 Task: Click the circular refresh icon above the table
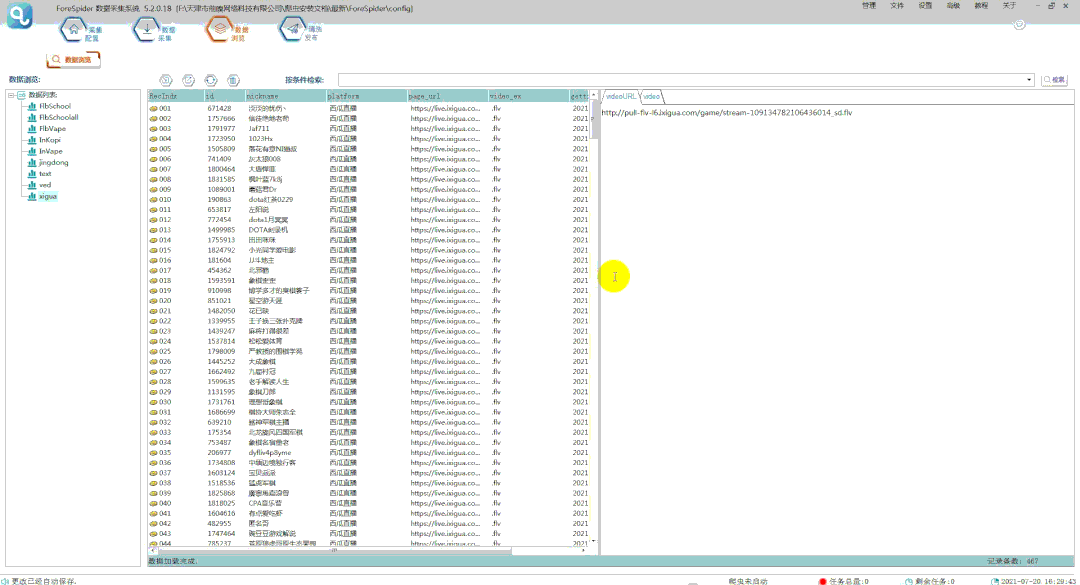(x=211, y=81)
